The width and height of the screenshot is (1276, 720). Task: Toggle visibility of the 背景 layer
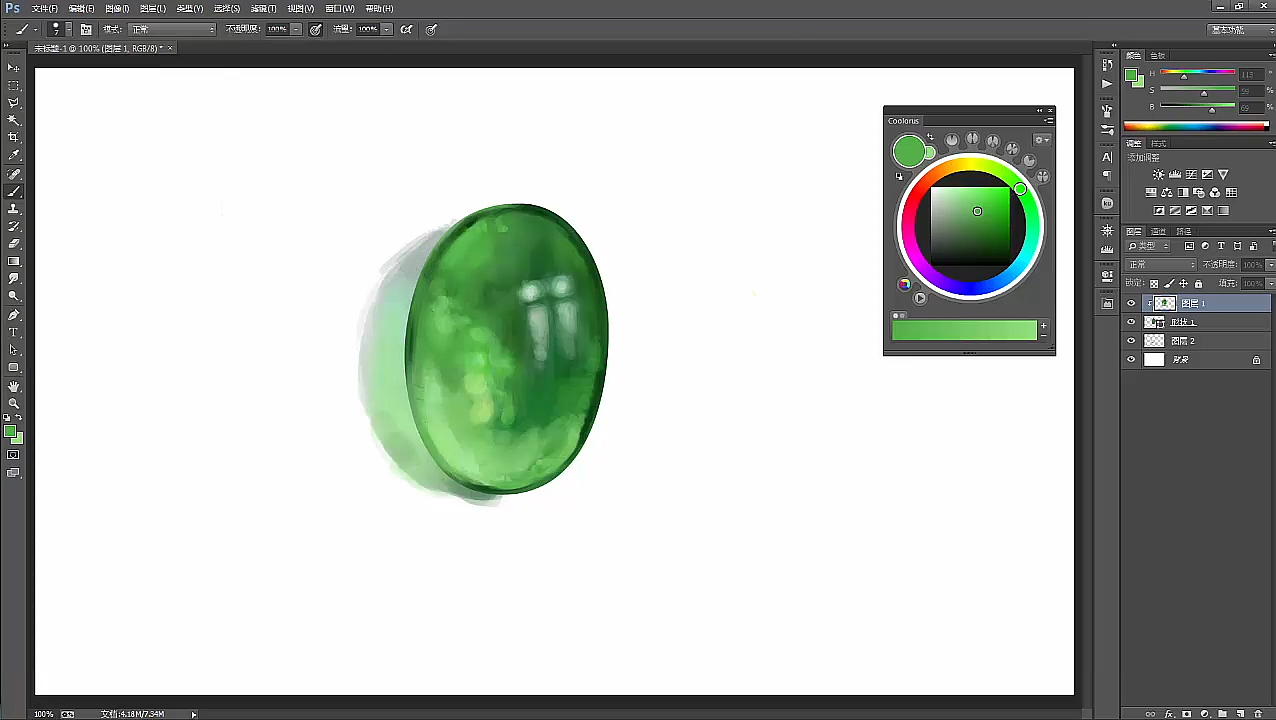point(1131,360)
